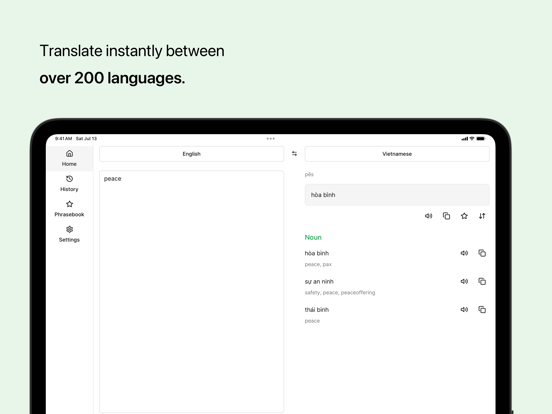Image resolution: width=552 pixels, height=414 pixels.
Task: Copy the noun entry 'hòa bình'
Action: [x=482, y=253]
